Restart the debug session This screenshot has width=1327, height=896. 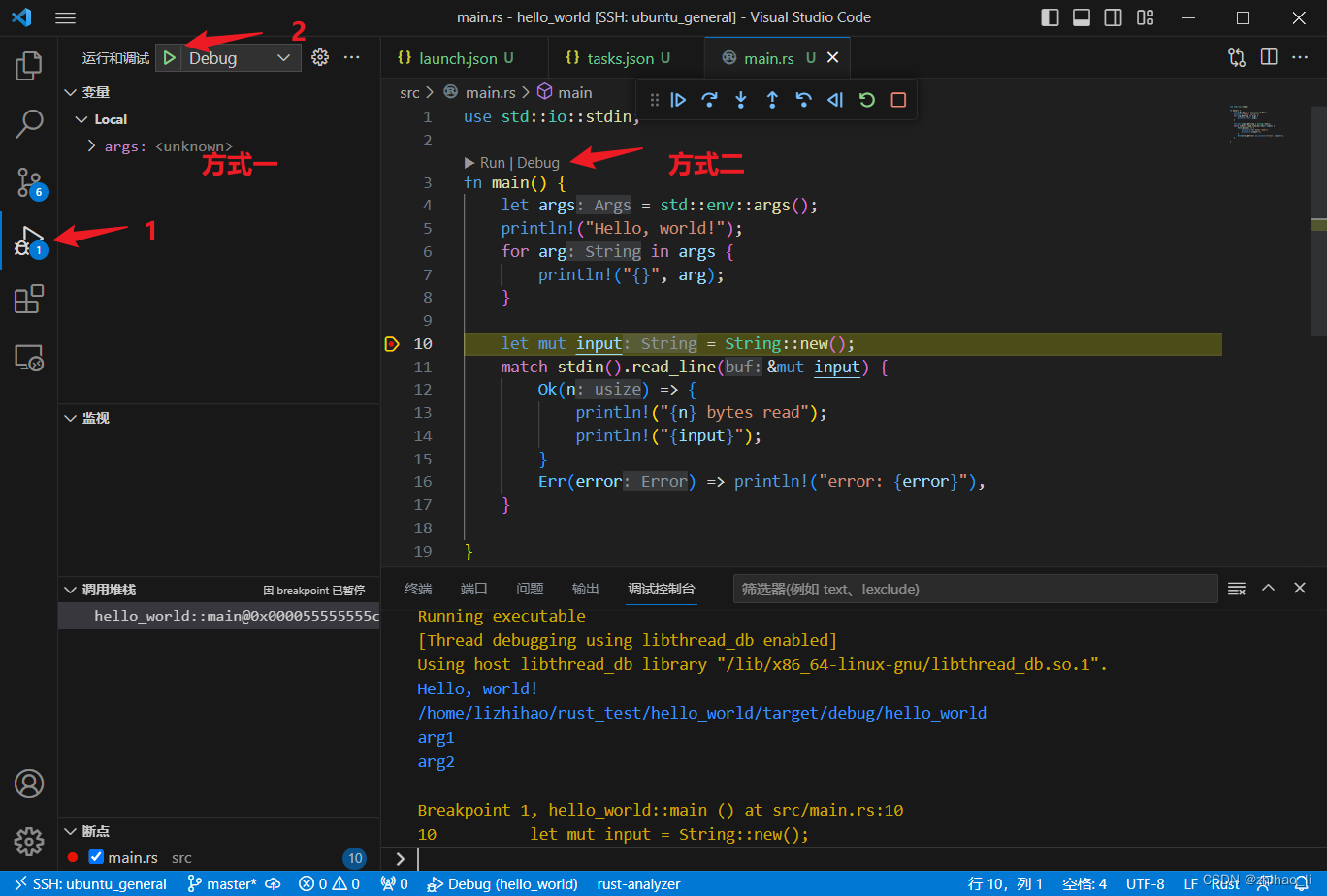pos(866,99)
